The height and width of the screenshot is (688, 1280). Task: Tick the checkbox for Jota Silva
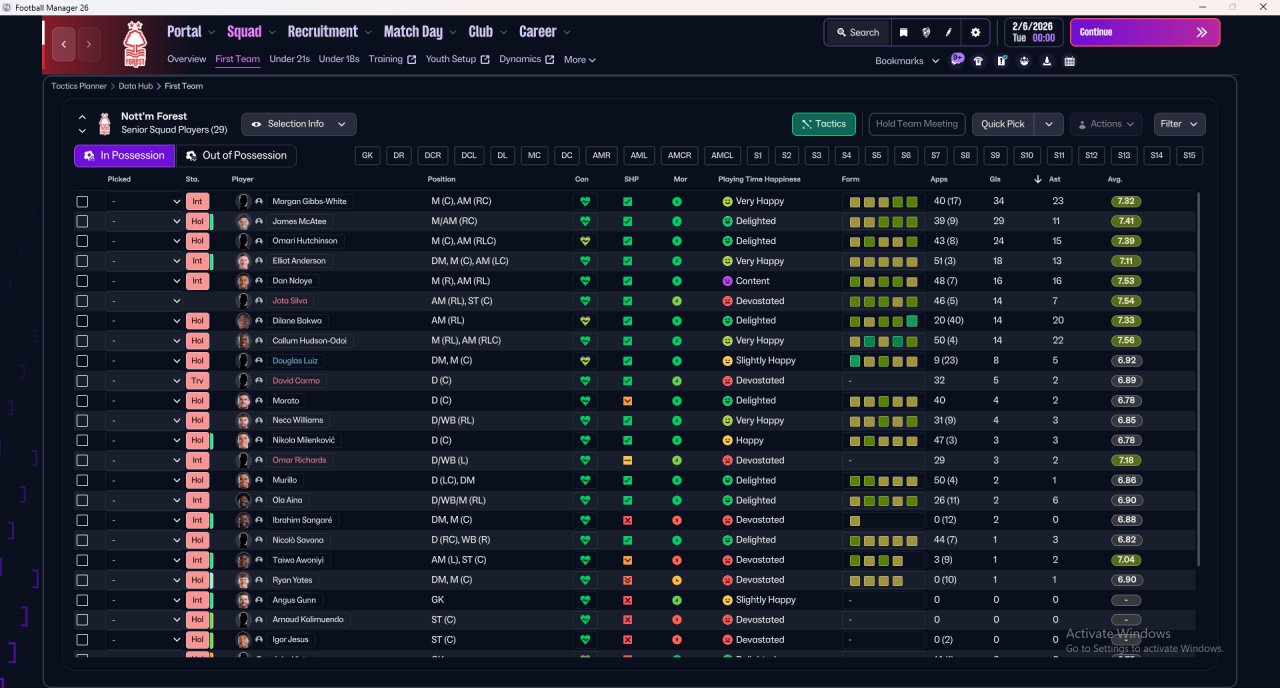coord(82,301)
